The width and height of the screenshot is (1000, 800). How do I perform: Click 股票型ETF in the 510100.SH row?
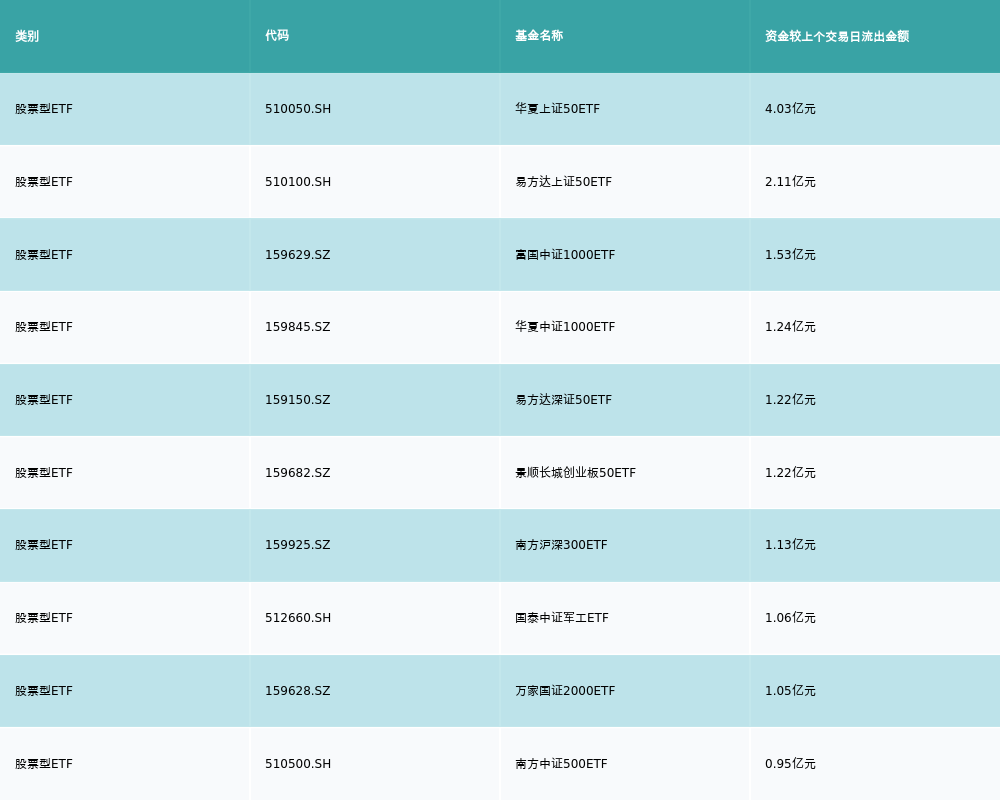[44, 182]
